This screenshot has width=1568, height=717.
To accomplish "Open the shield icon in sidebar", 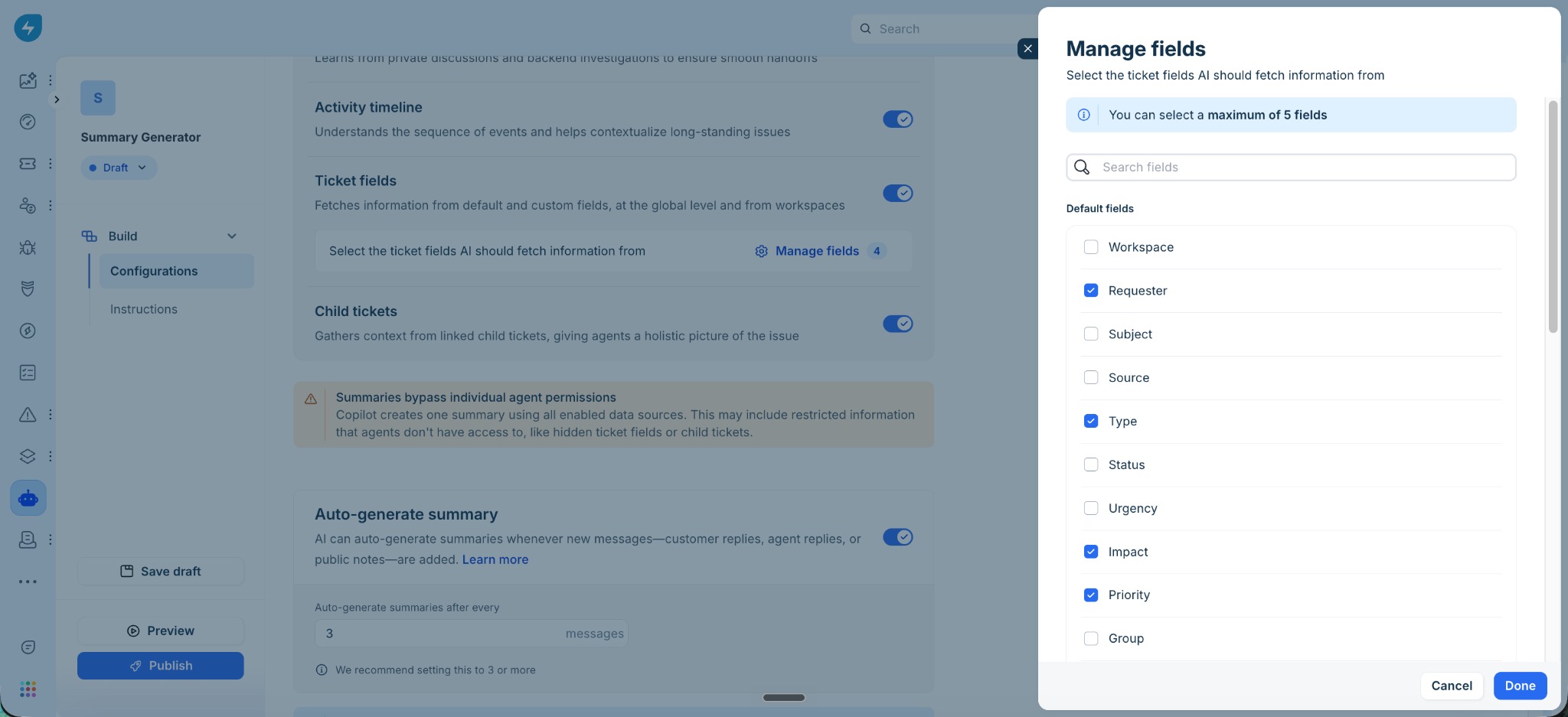I will (x=28, y=288).
